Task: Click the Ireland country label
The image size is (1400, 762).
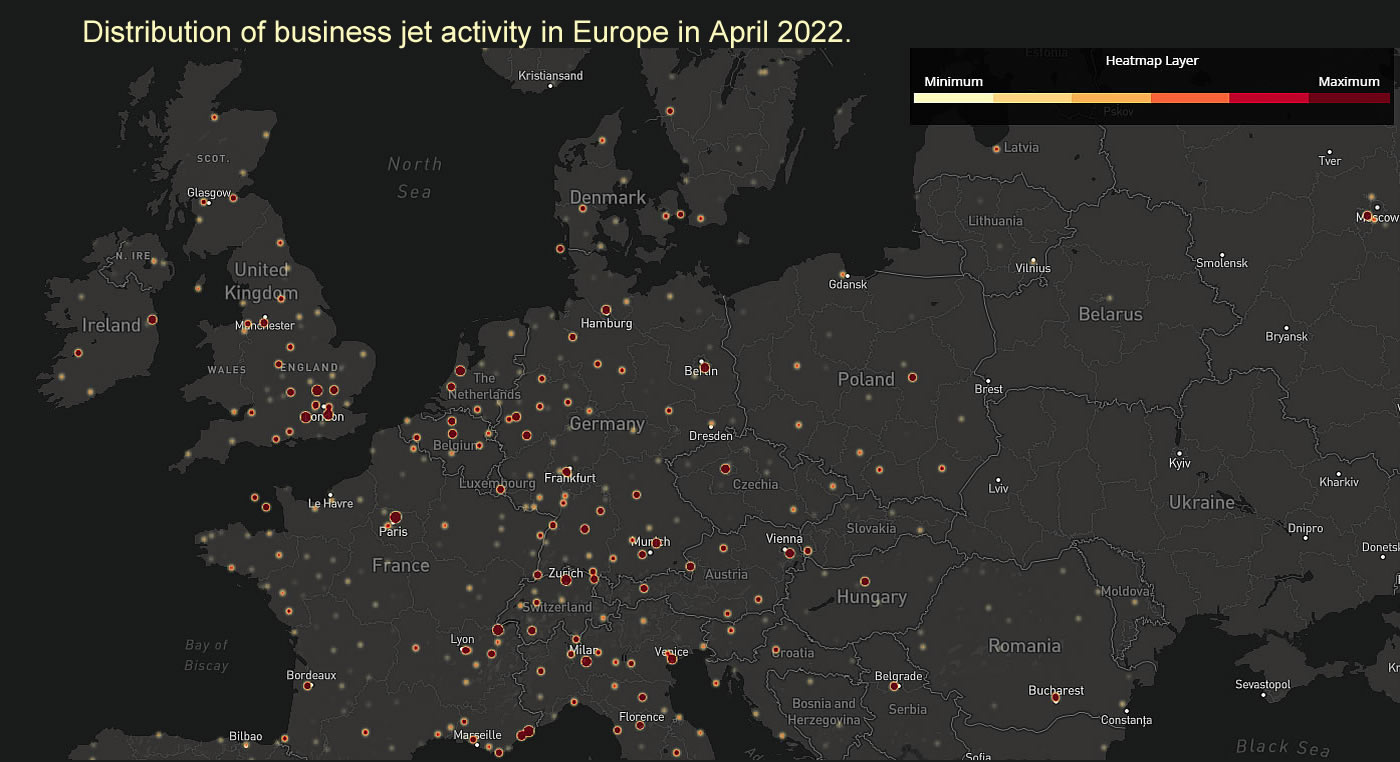Action: (x=111, y=325)
